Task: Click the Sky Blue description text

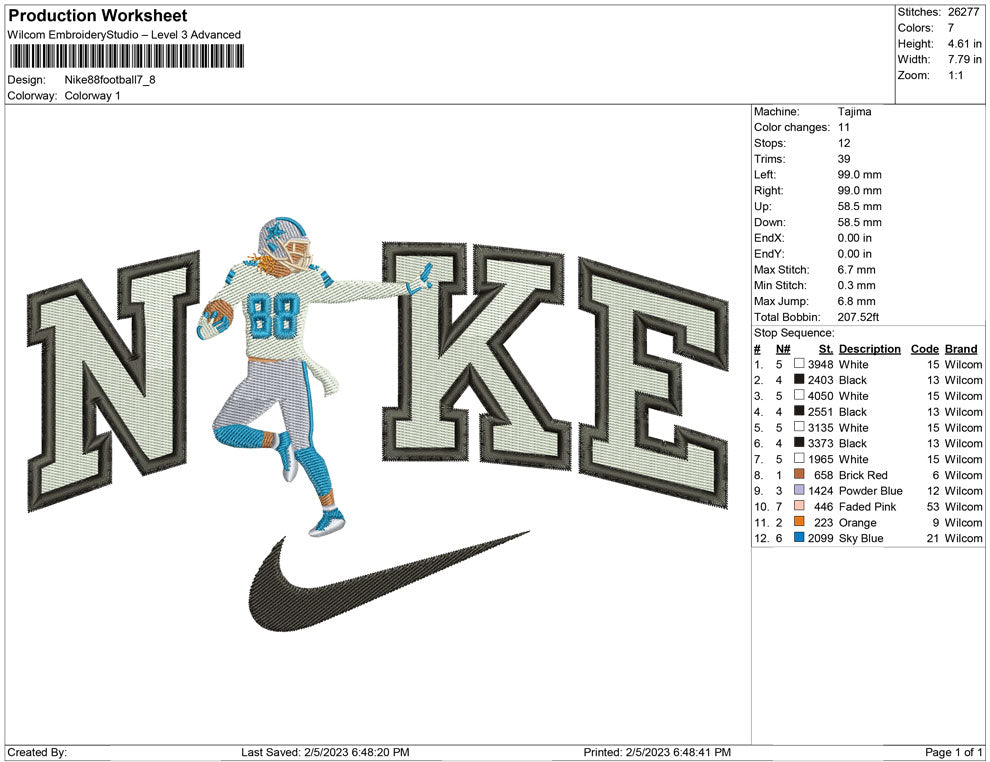Action: coord(861,538)
